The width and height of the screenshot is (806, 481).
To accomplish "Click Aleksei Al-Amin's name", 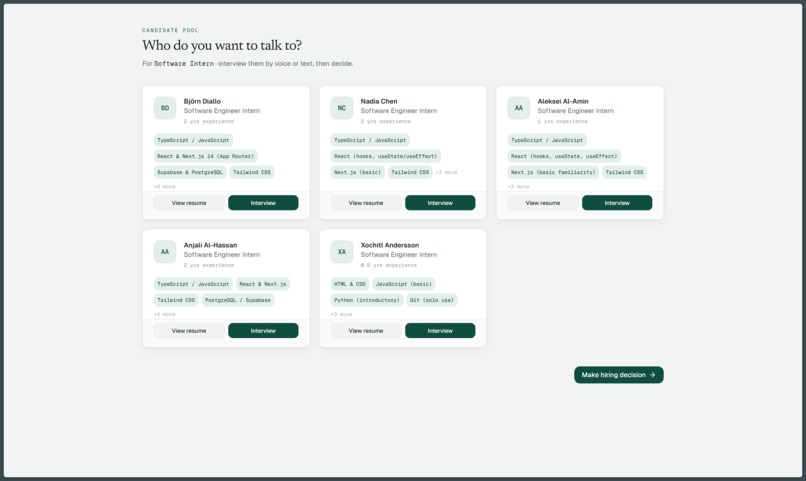I will click(563, 101).
